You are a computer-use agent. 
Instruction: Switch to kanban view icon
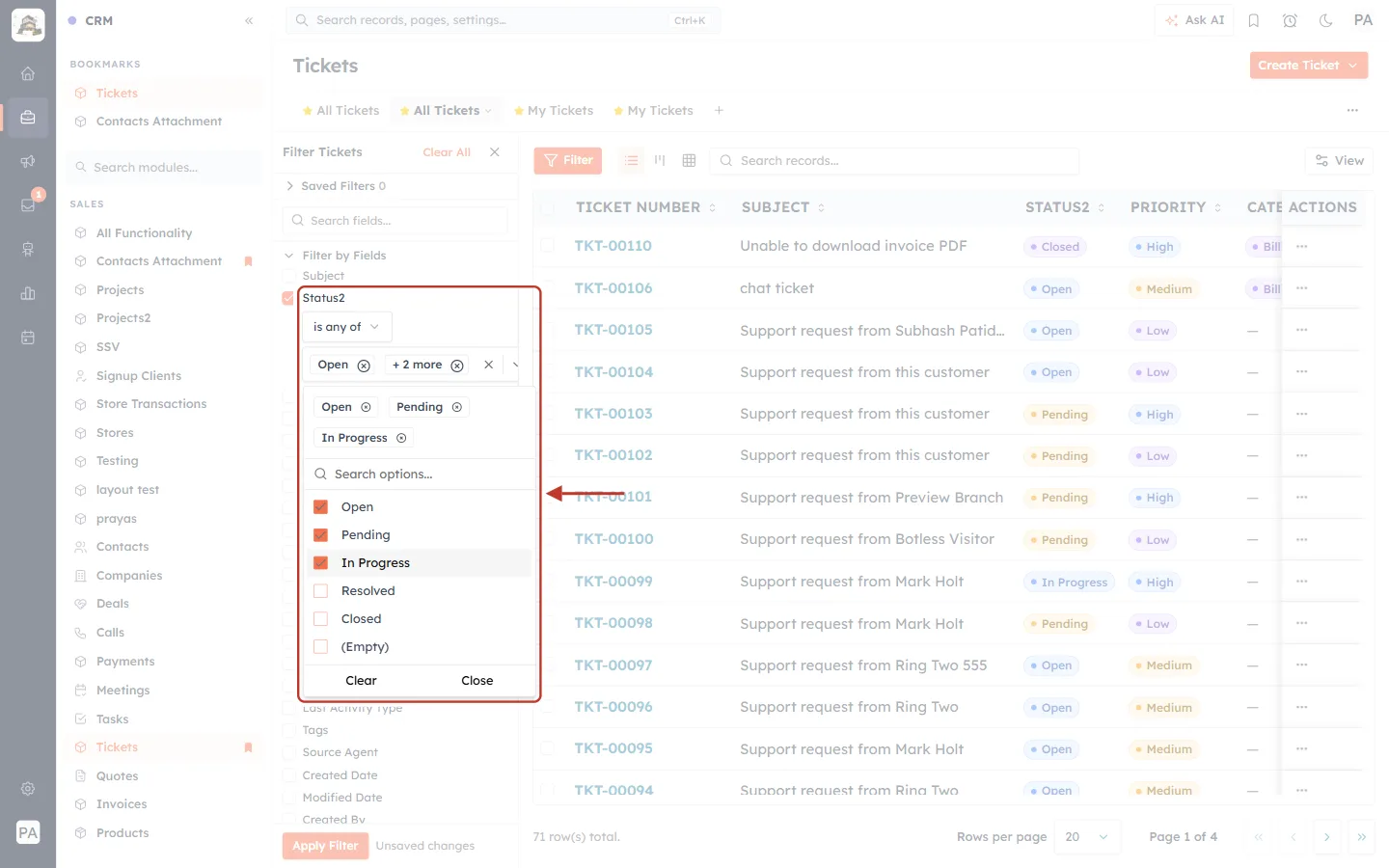[x=660, y=160]
